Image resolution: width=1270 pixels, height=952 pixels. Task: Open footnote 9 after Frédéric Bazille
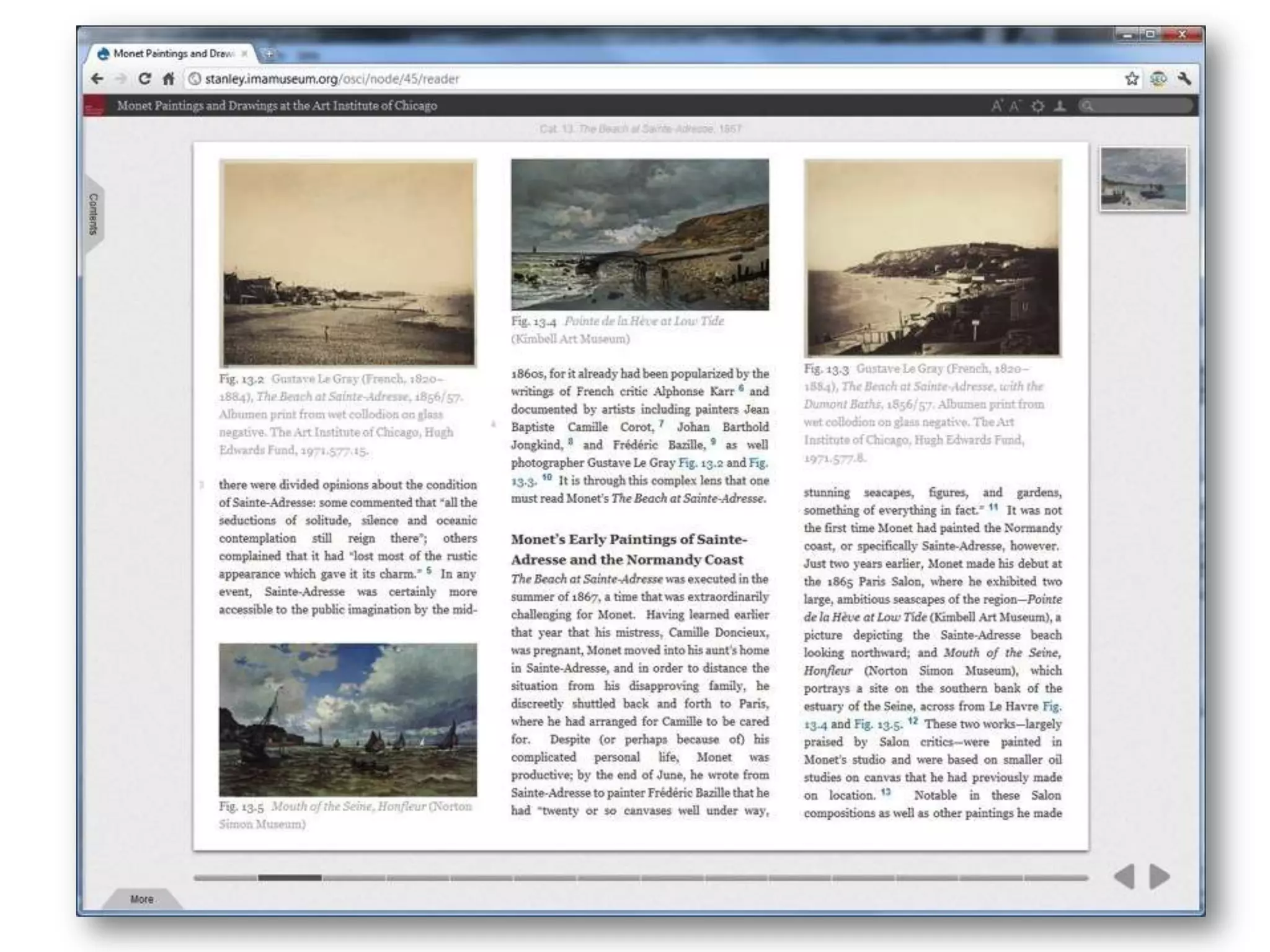713,442
